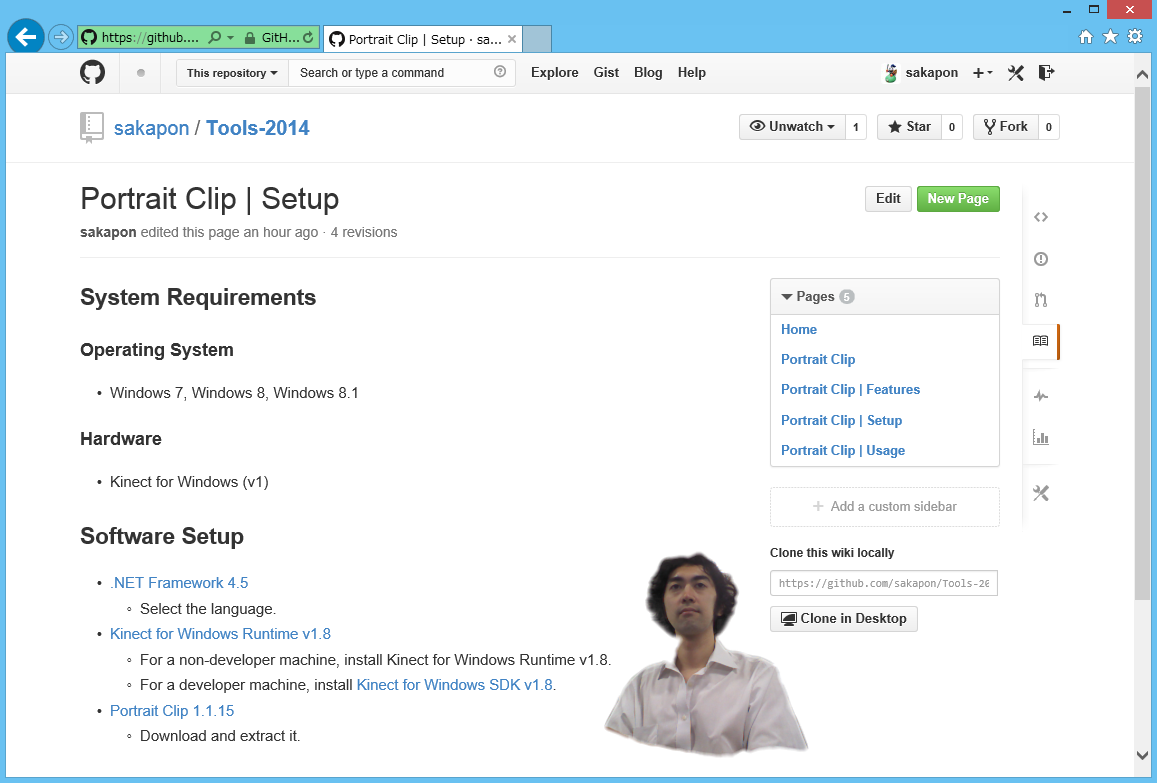Click the Search or type a command field
1157x783 pixels.
click(x=401, y=72)
